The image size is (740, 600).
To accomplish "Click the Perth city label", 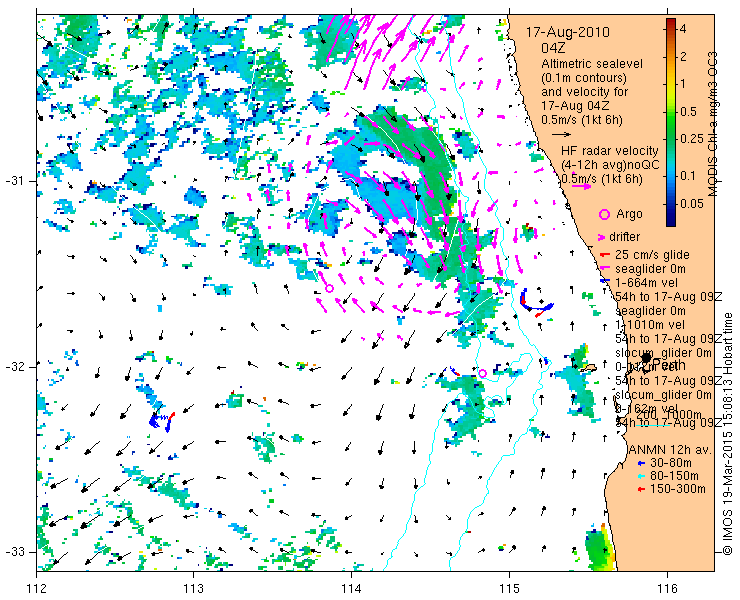I will click(669, 364).
